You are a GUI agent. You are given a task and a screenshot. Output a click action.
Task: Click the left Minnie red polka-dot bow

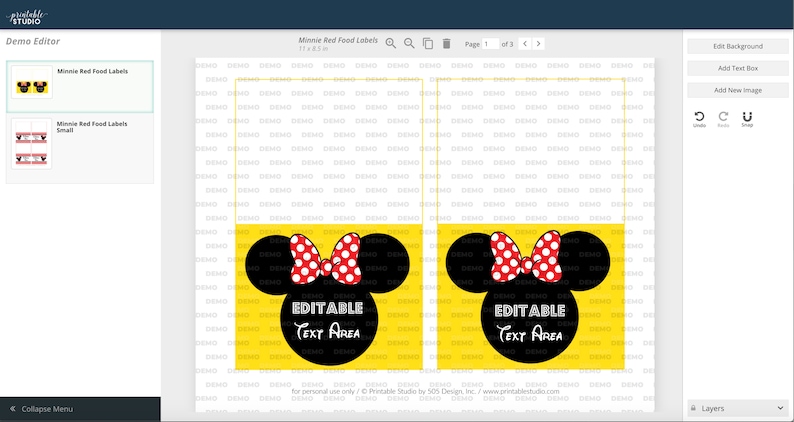tap(325, 258)
